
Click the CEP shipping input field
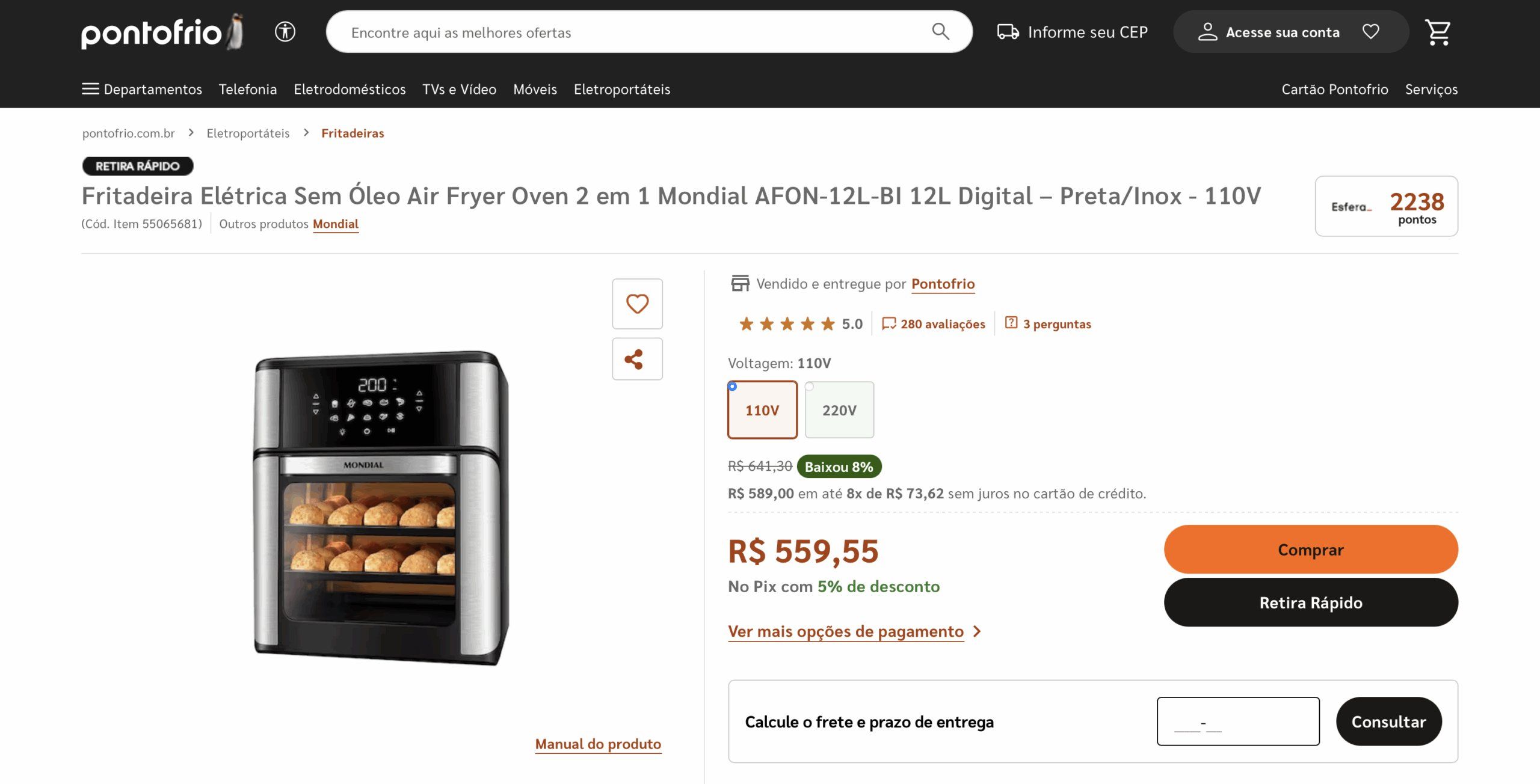point(1237,721)
